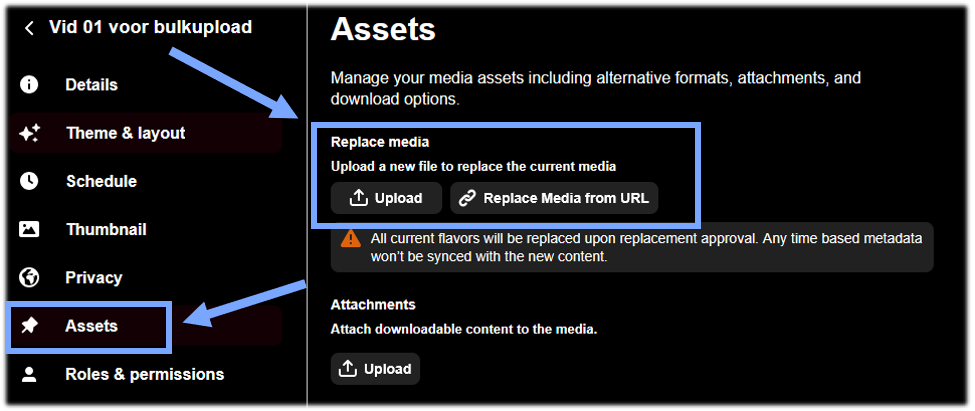Image resolution: width=975 pixels, height=411 pixels.
Task: Click the Privacy globe icon
Action: (29, 277)
